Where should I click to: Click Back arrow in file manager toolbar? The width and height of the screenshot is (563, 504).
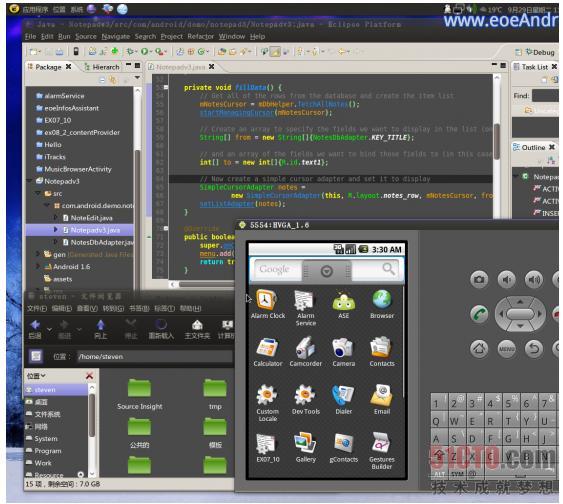35,329
